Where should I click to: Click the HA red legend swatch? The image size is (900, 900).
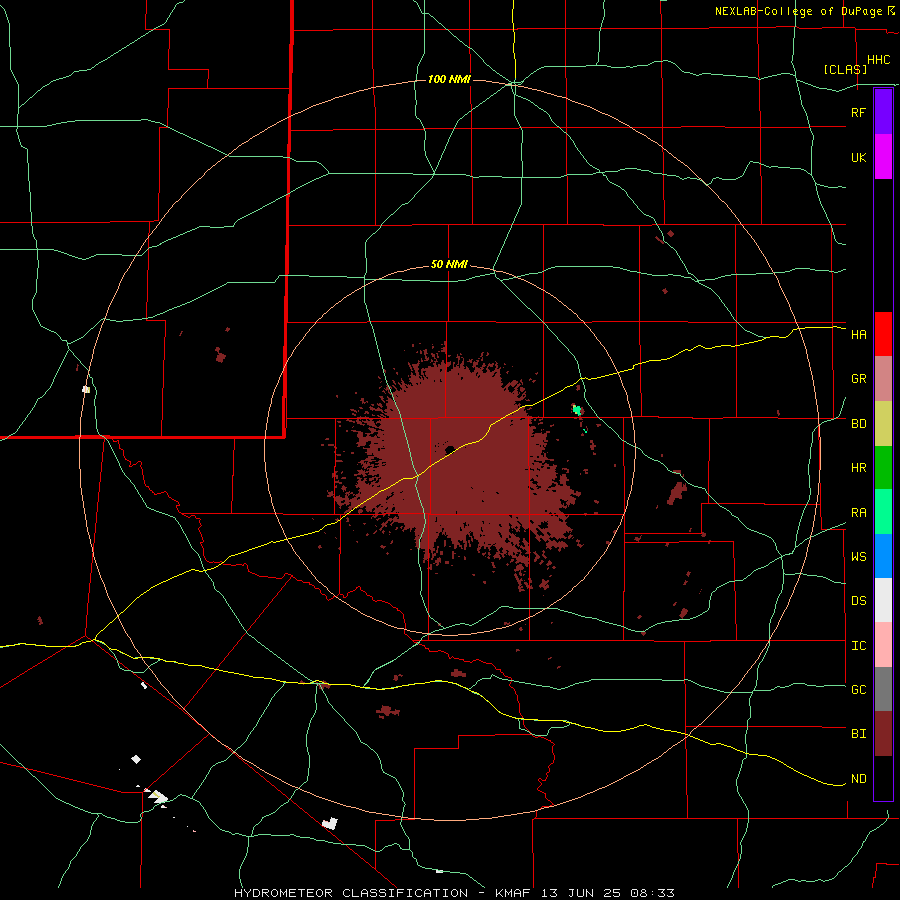click(883, 334)
